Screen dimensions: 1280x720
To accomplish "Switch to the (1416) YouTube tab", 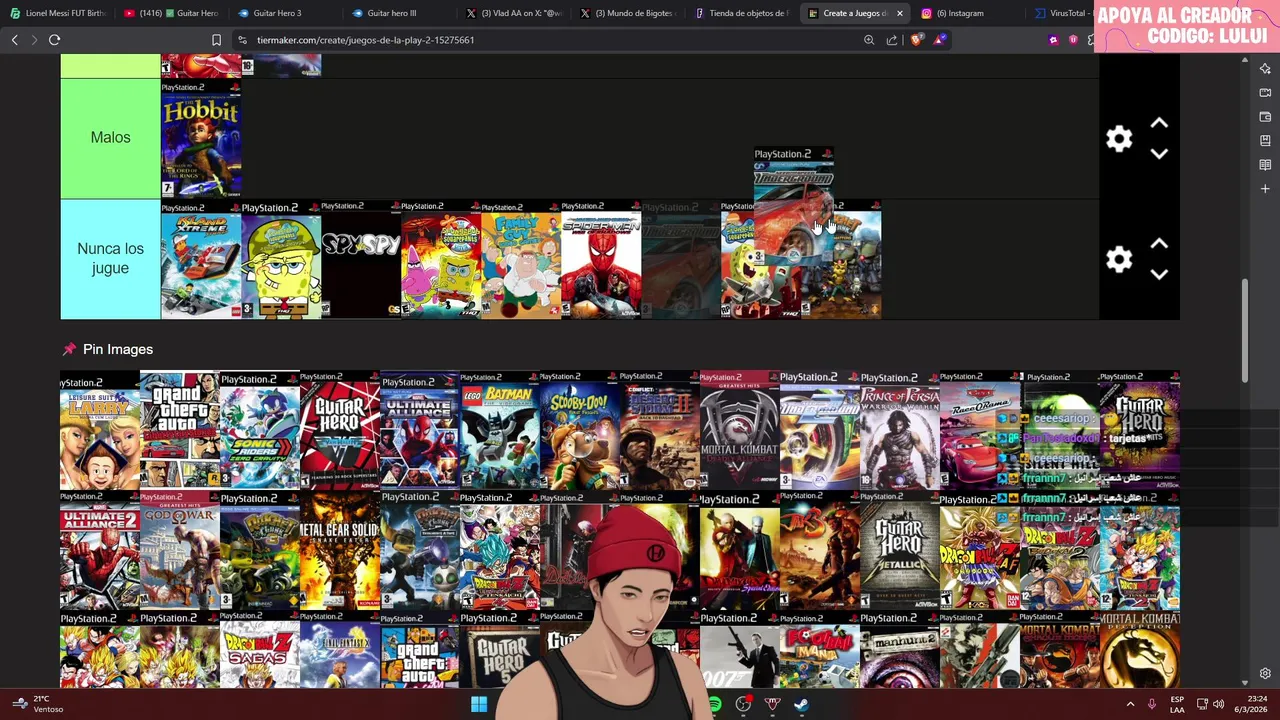I will [x=171, y=13].
